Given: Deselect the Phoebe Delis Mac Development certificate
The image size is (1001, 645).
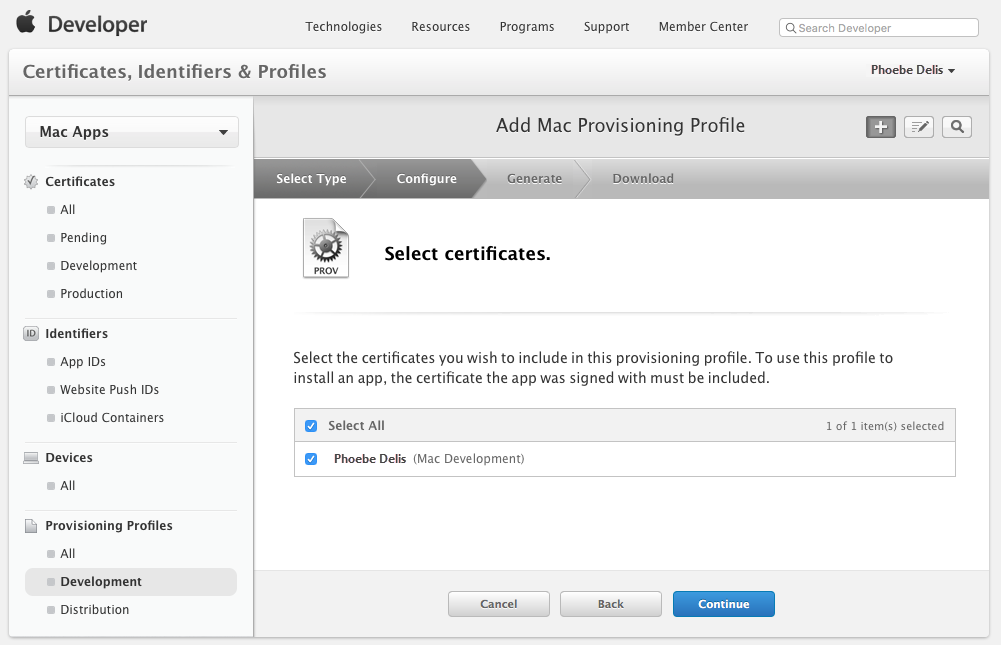Looking at the screenshot, I should 311,458.
